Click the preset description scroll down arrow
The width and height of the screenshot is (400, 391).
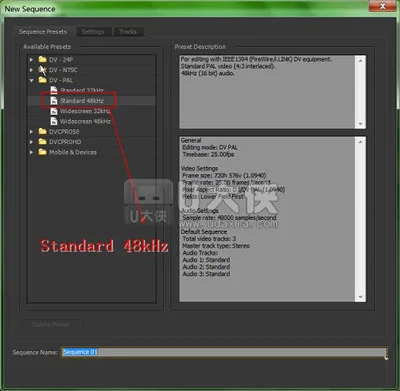360,124
